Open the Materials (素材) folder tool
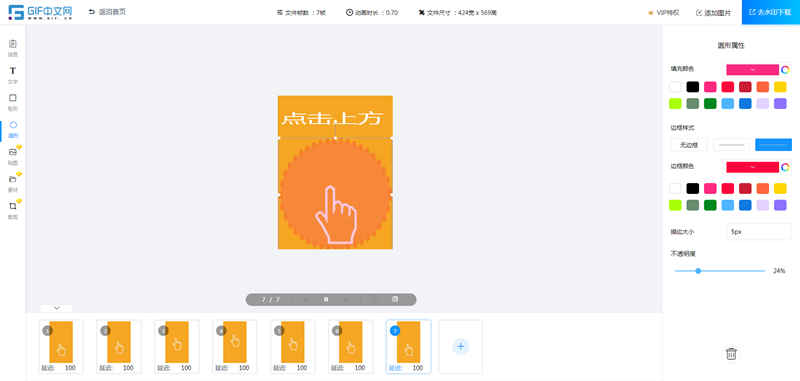This screenshot has width=800, height=381. pyautogui.click(x=13, y=183)
